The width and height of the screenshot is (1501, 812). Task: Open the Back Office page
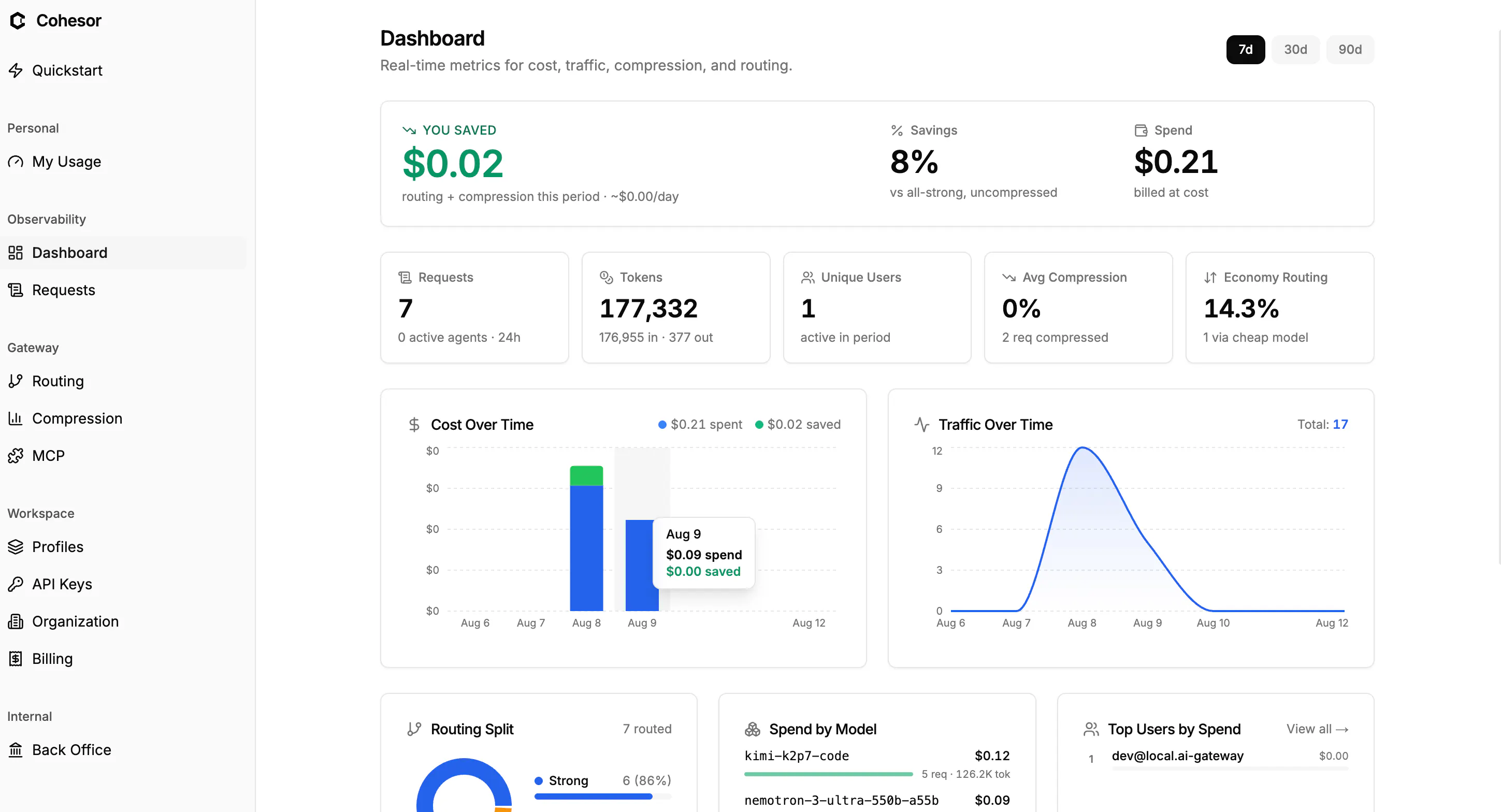click(x=123, y=750)
